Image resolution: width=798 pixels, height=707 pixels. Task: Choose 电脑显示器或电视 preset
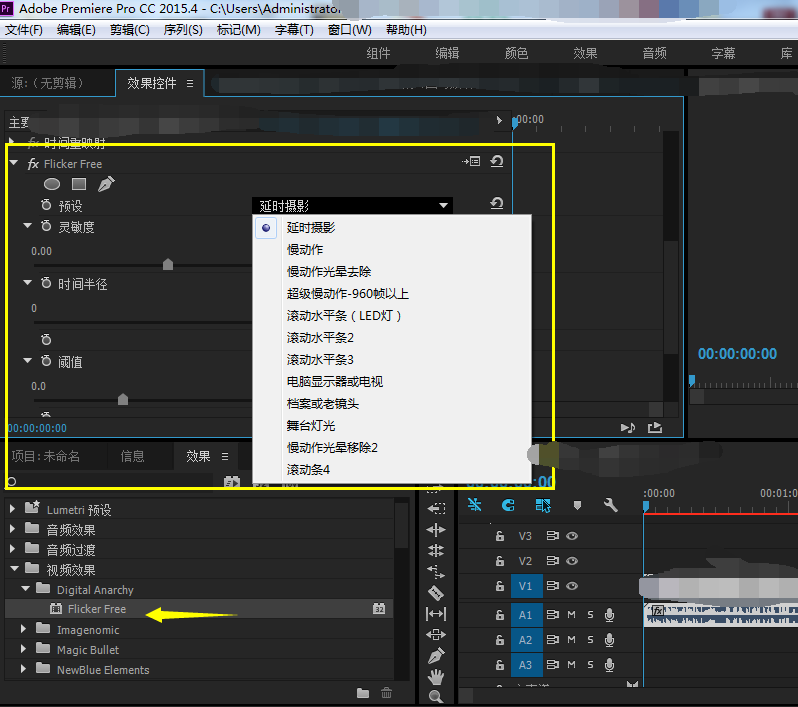pyautogui.click(x=334, y=381)
